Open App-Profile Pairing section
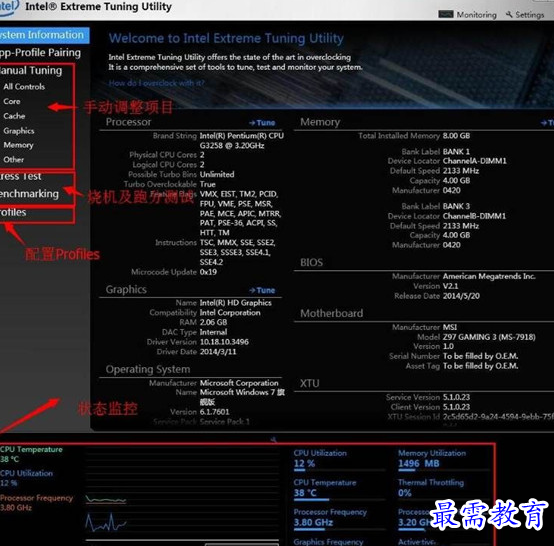This screenshot has width=554, height=546. 40,53
